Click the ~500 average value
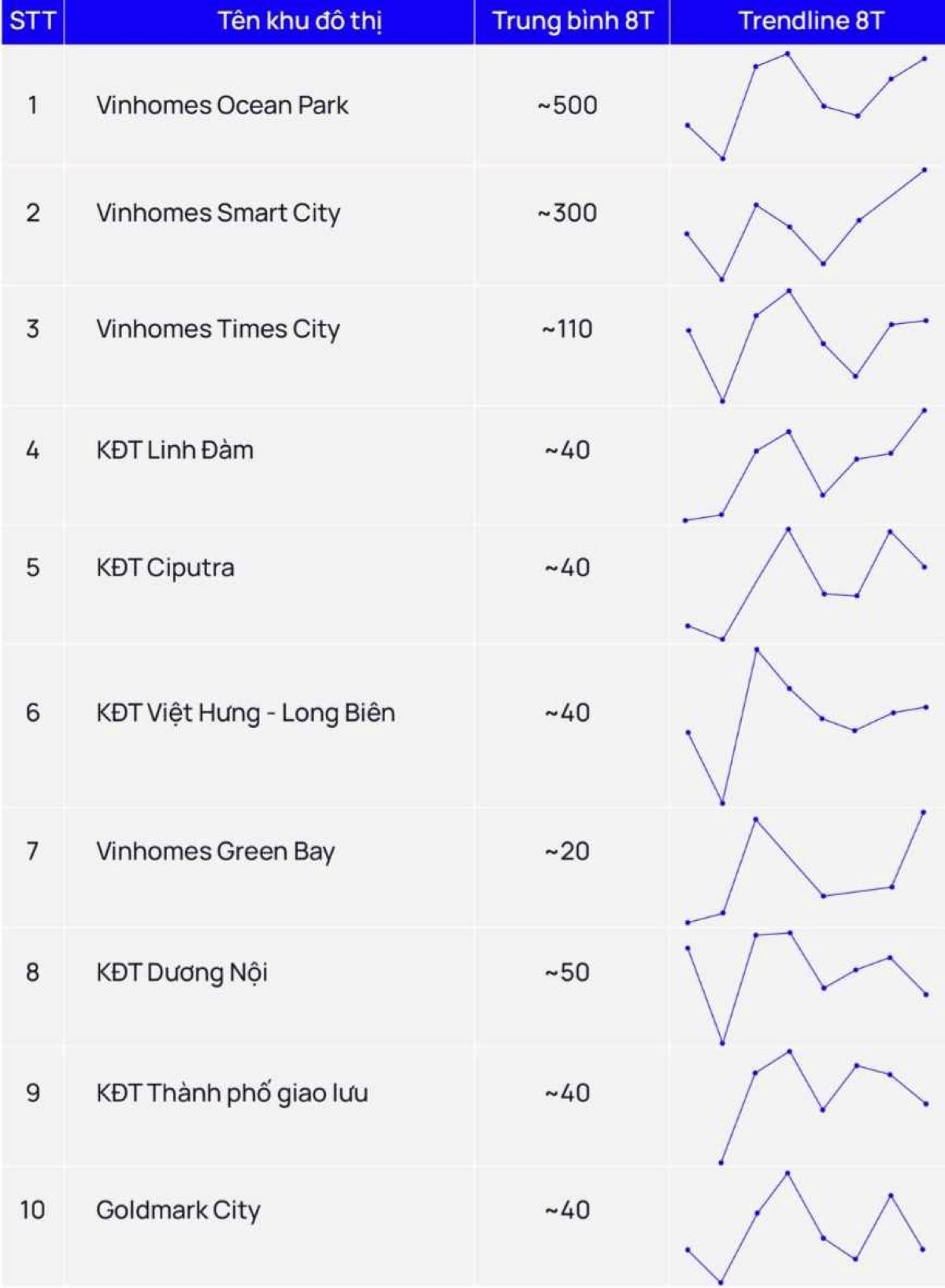 tap(567, 105)
